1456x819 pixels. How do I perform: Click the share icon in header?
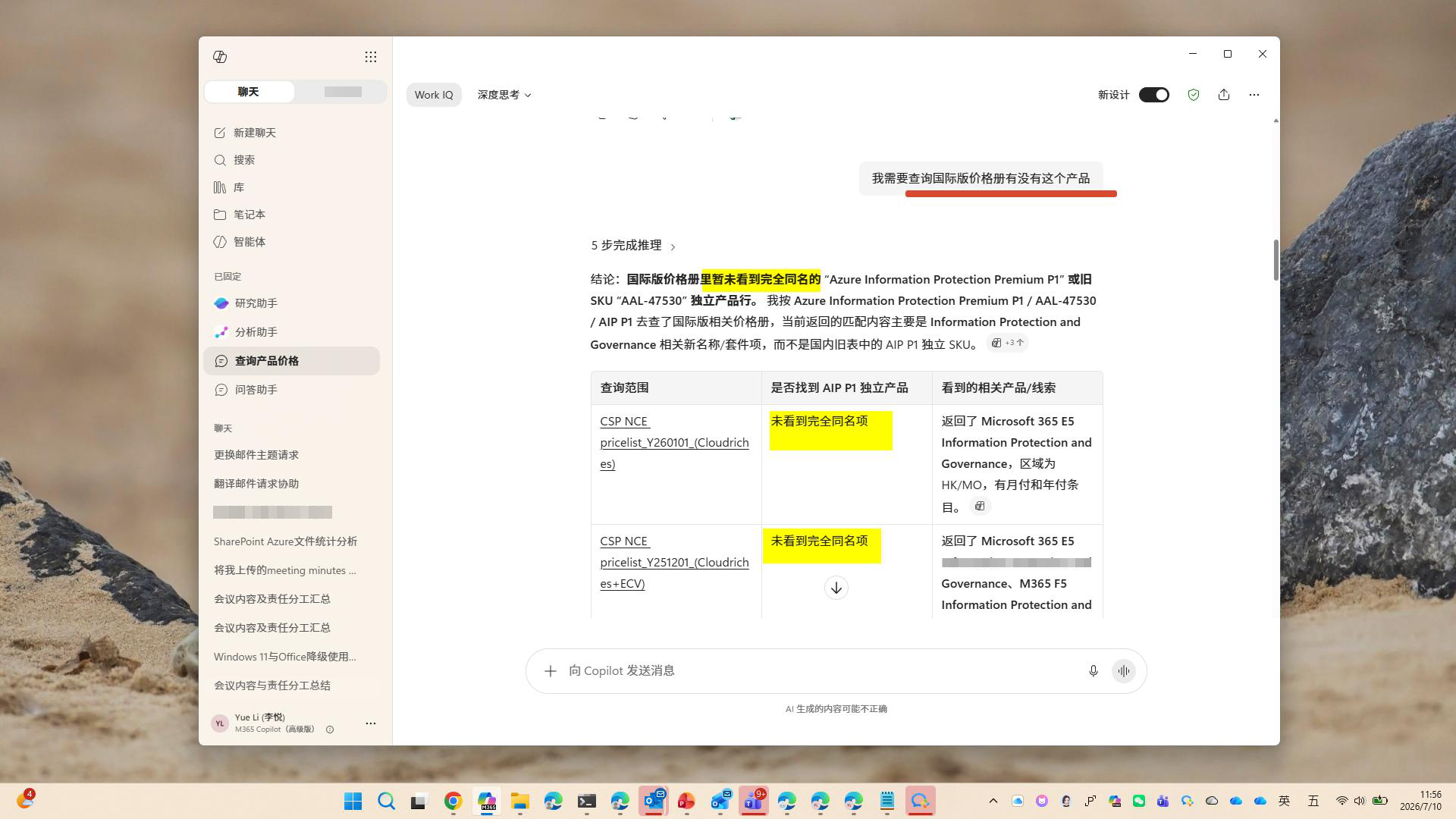[x=1224, y=95]
